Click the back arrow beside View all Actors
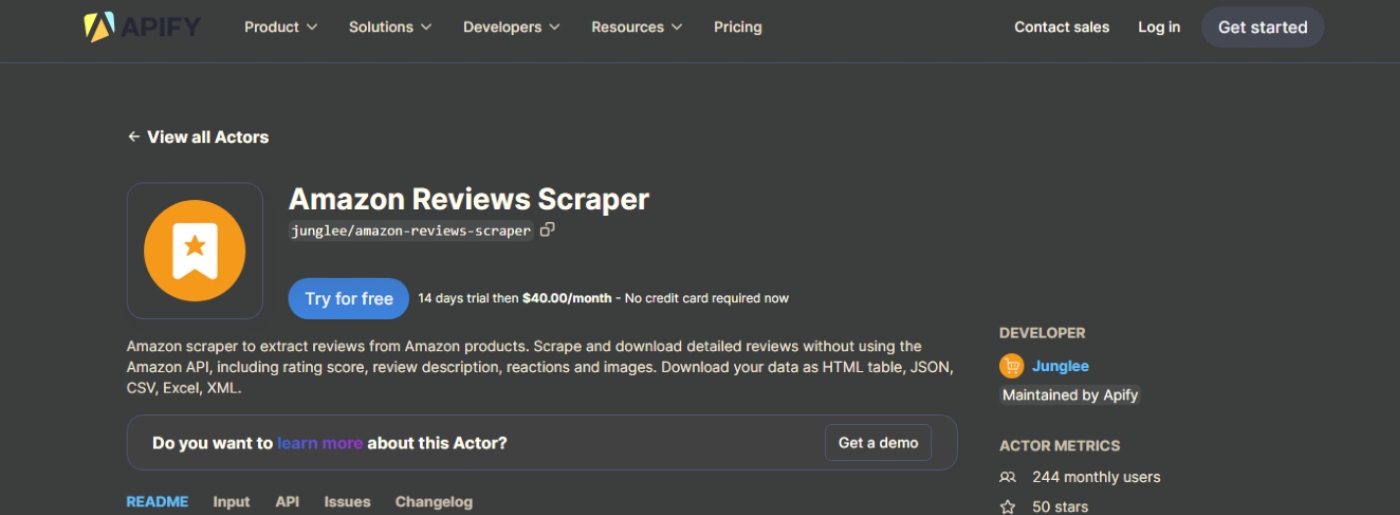Screen dimensions: 1400x515 [x=134, y=137]
